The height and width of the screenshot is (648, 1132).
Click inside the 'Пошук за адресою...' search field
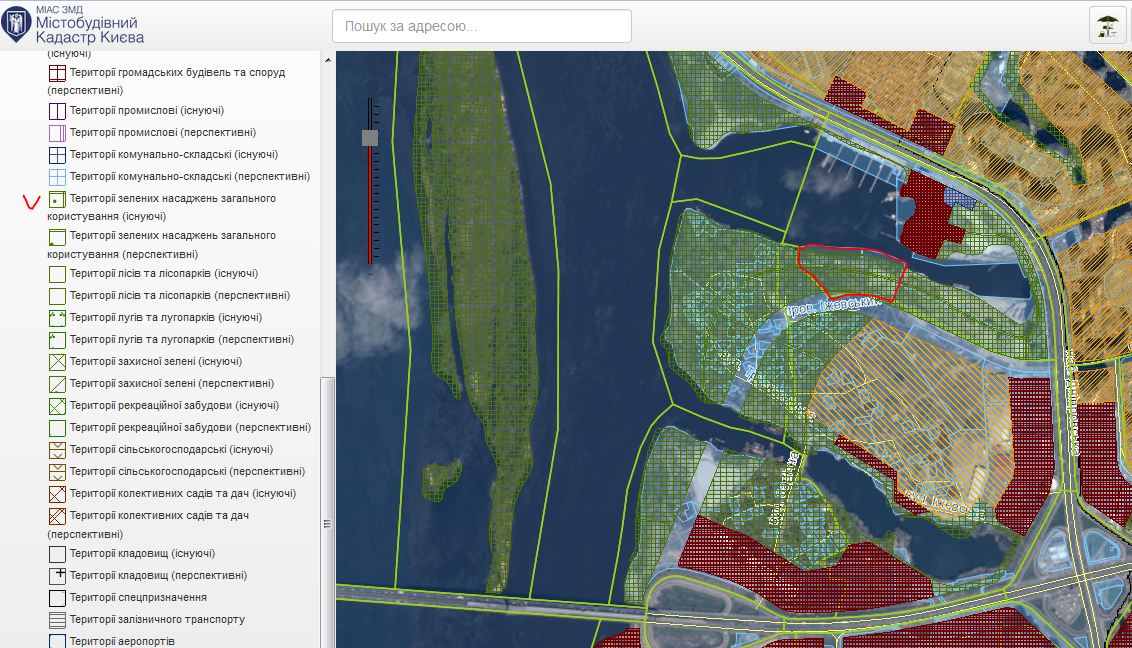pyautogui.click(x=481, y=26)
